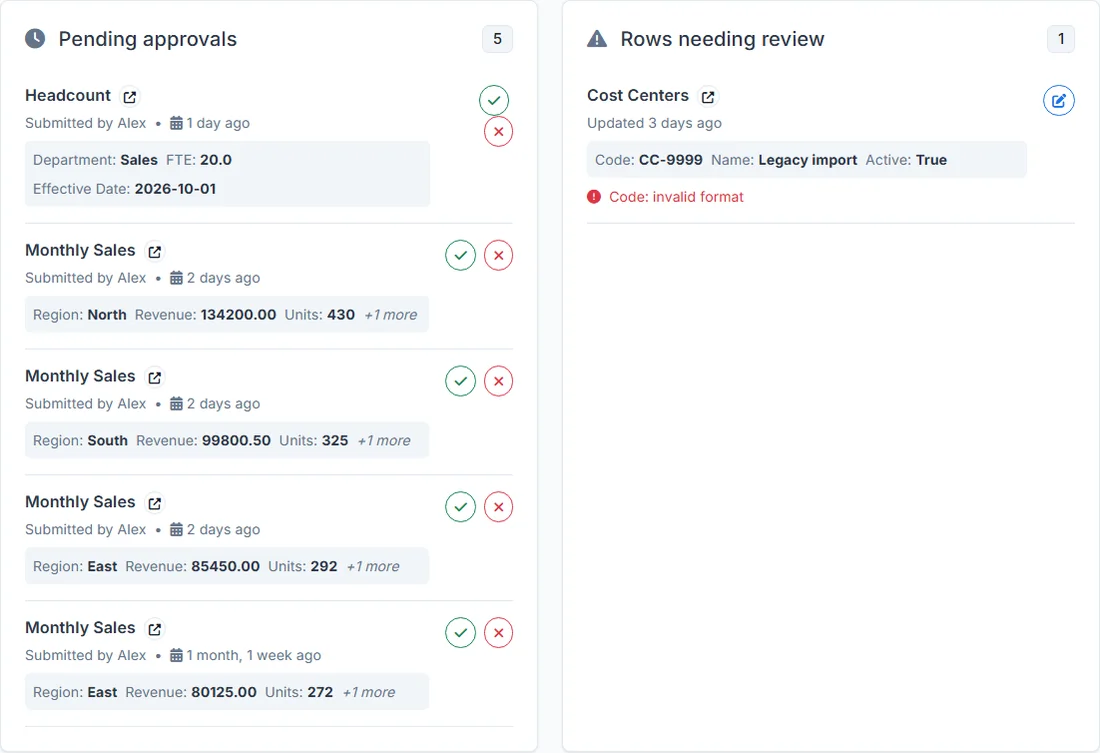Select the code value 'CC-9999'

(671, 160)
